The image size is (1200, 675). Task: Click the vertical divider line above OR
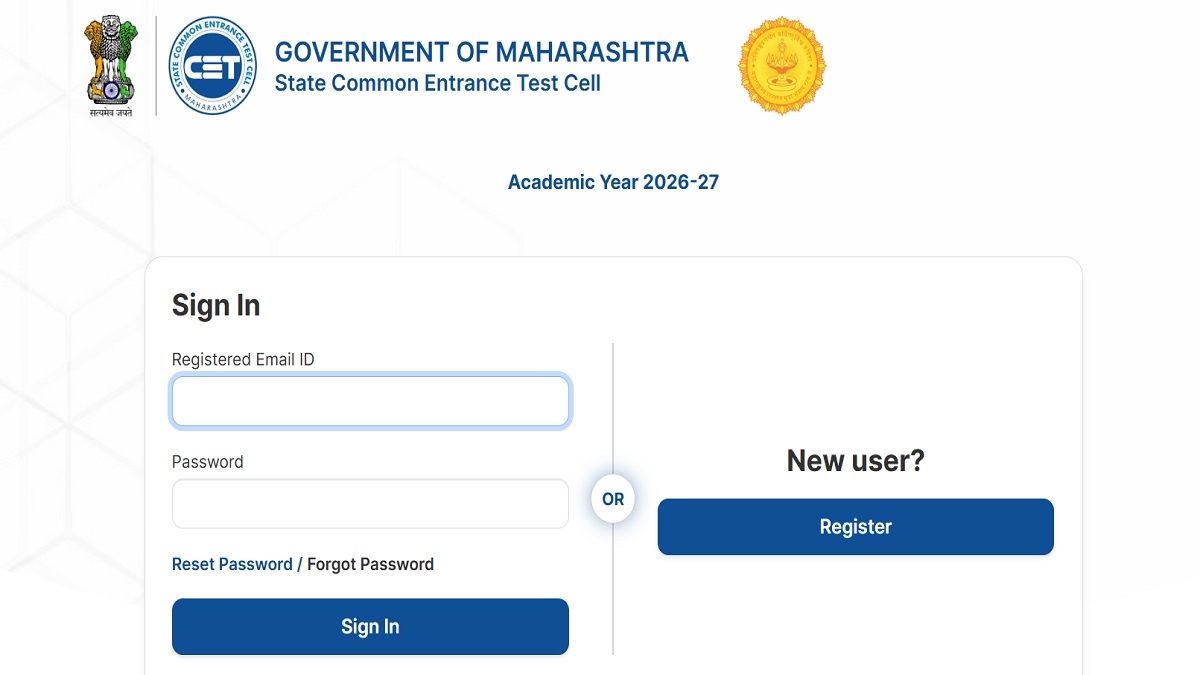(613, 410)
